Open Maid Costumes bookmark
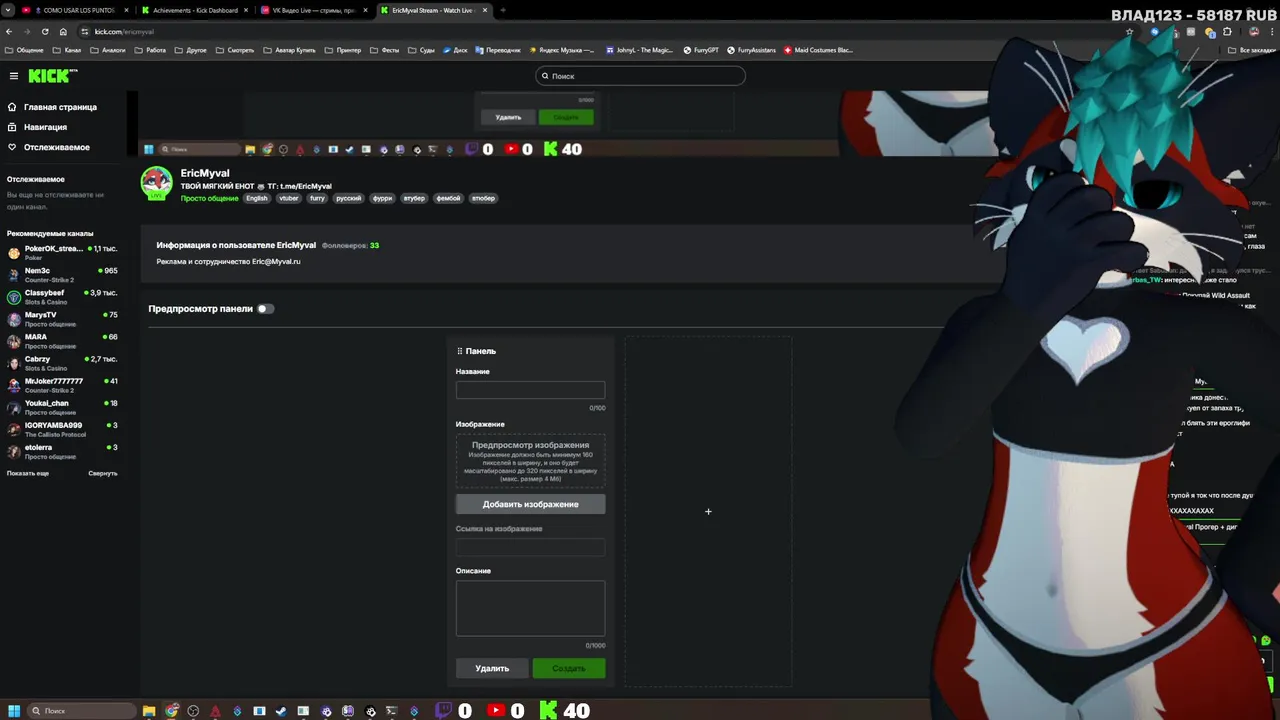The width and height of the screenshot is (1280, 720). (818, 50)
